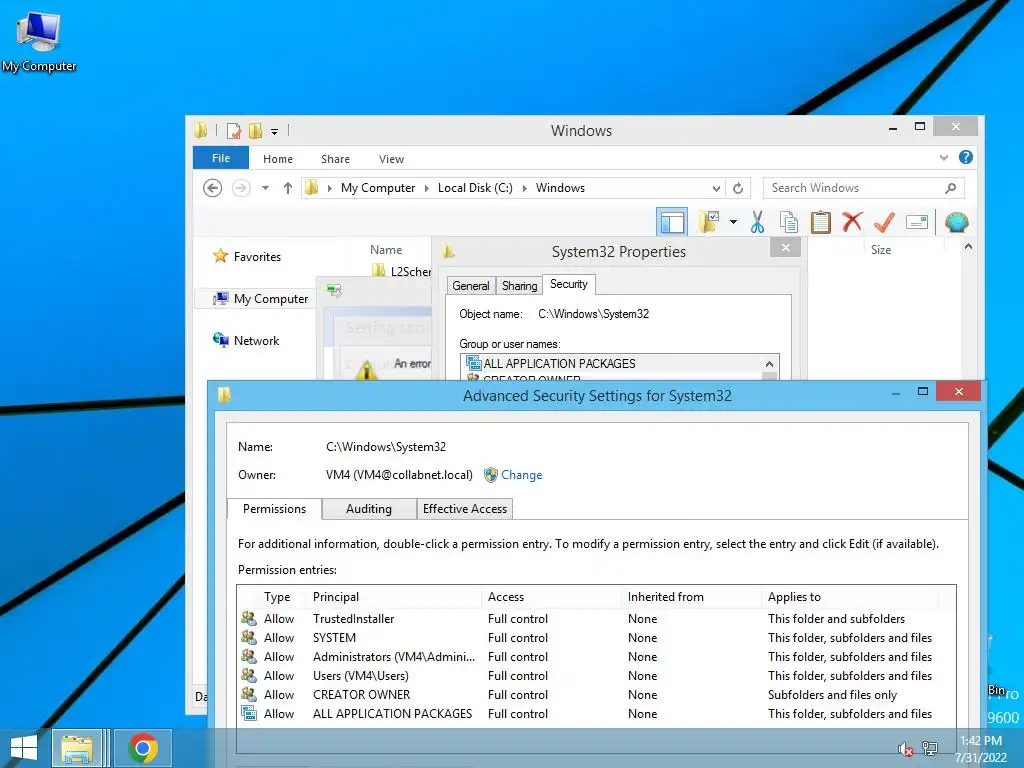
Task: Click the Rename toolbar icon
Action: click(917, 222)
